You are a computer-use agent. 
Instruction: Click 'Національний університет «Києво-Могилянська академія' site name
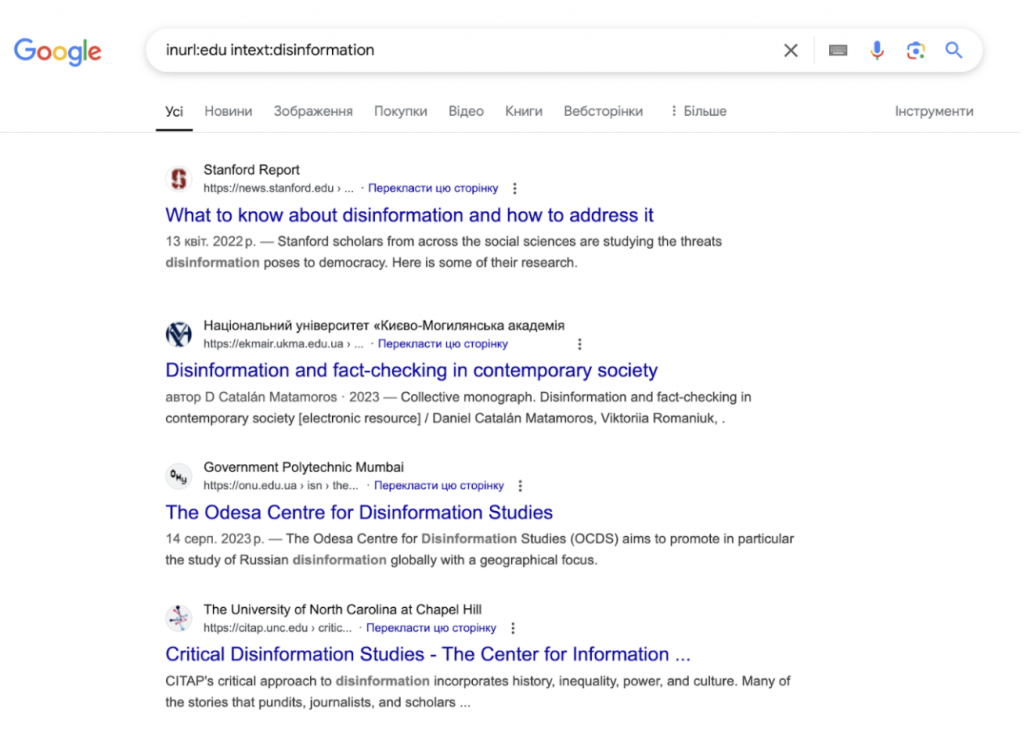384,325
